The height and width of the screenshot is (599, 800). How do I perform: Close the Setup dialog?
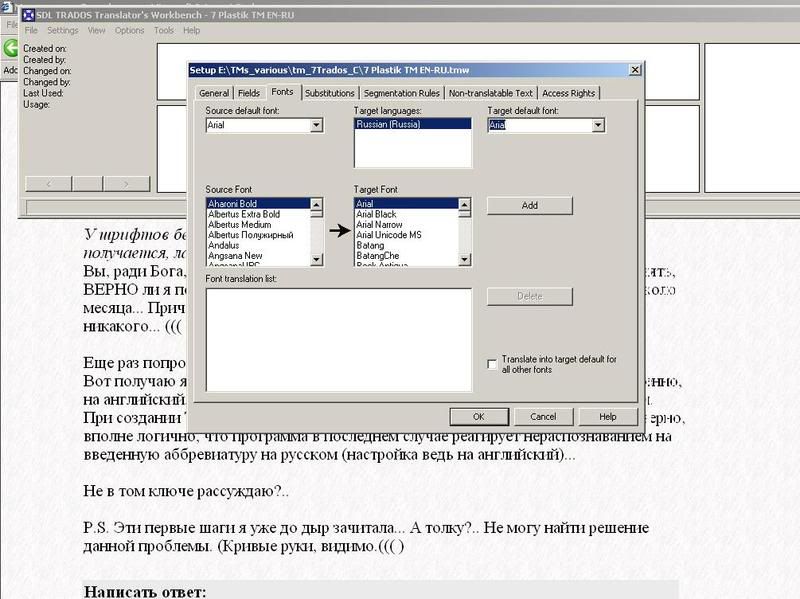635,70
